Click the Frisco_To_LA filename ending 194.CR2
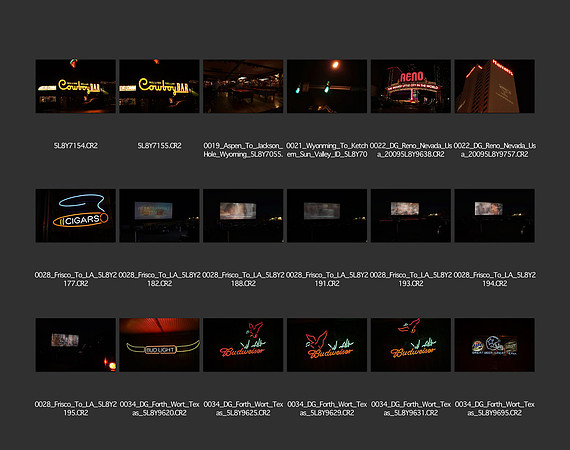Viewport: 570px width, 450px height. click(x=494, y=279)
